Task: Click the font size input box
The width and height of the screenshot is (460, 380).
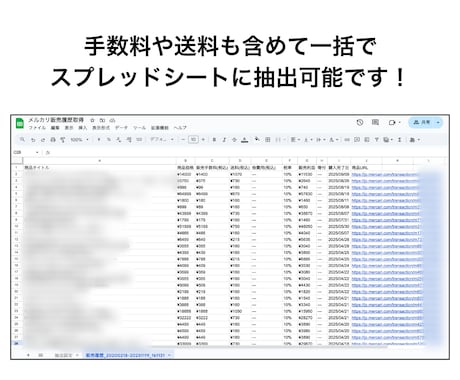Action: [193, 140]
